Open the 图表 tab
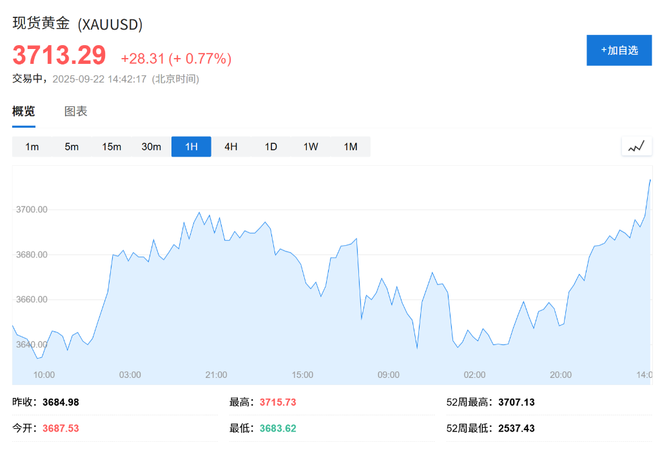Image resolution: width=660 pixels, height=465 pixels. coord(76,112)
